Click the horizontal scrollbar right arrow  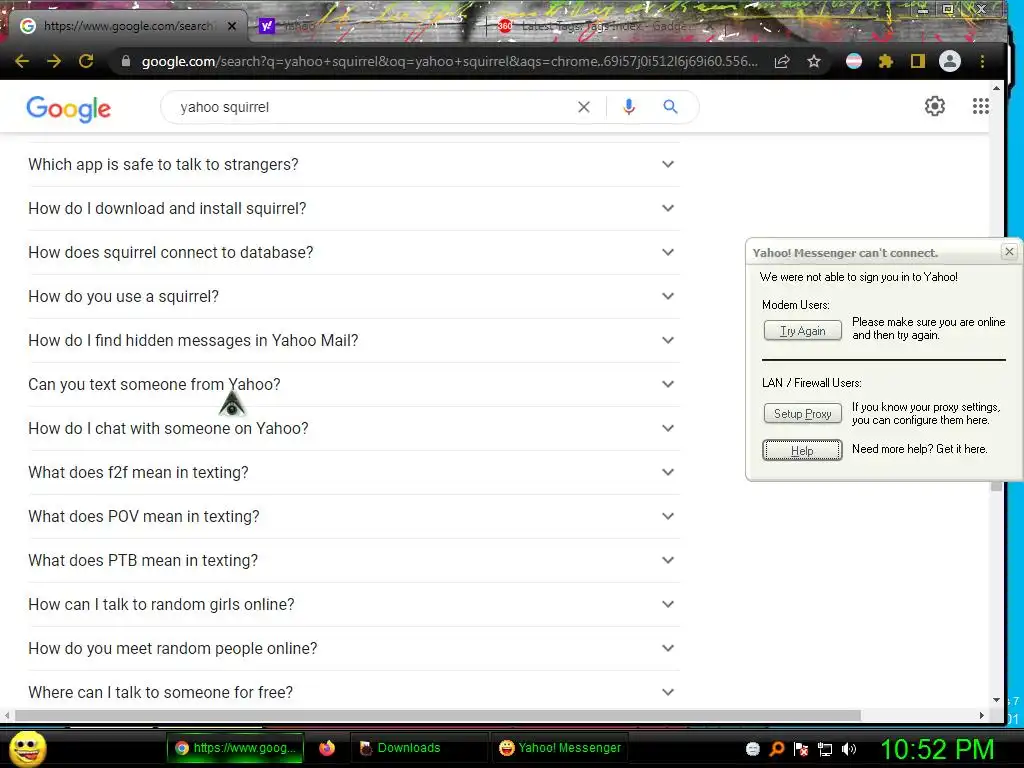[982, 715]
